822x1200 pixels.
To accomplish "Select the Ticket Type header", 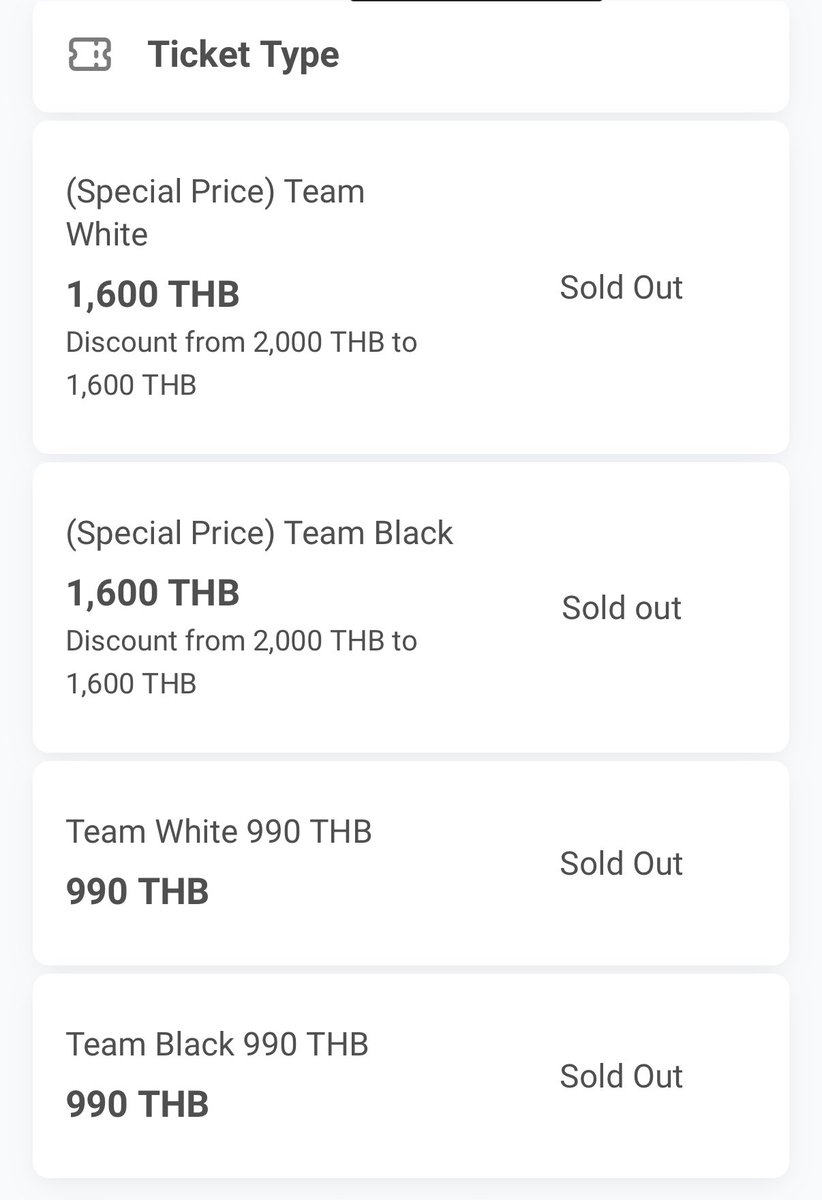I will [411, 56].
